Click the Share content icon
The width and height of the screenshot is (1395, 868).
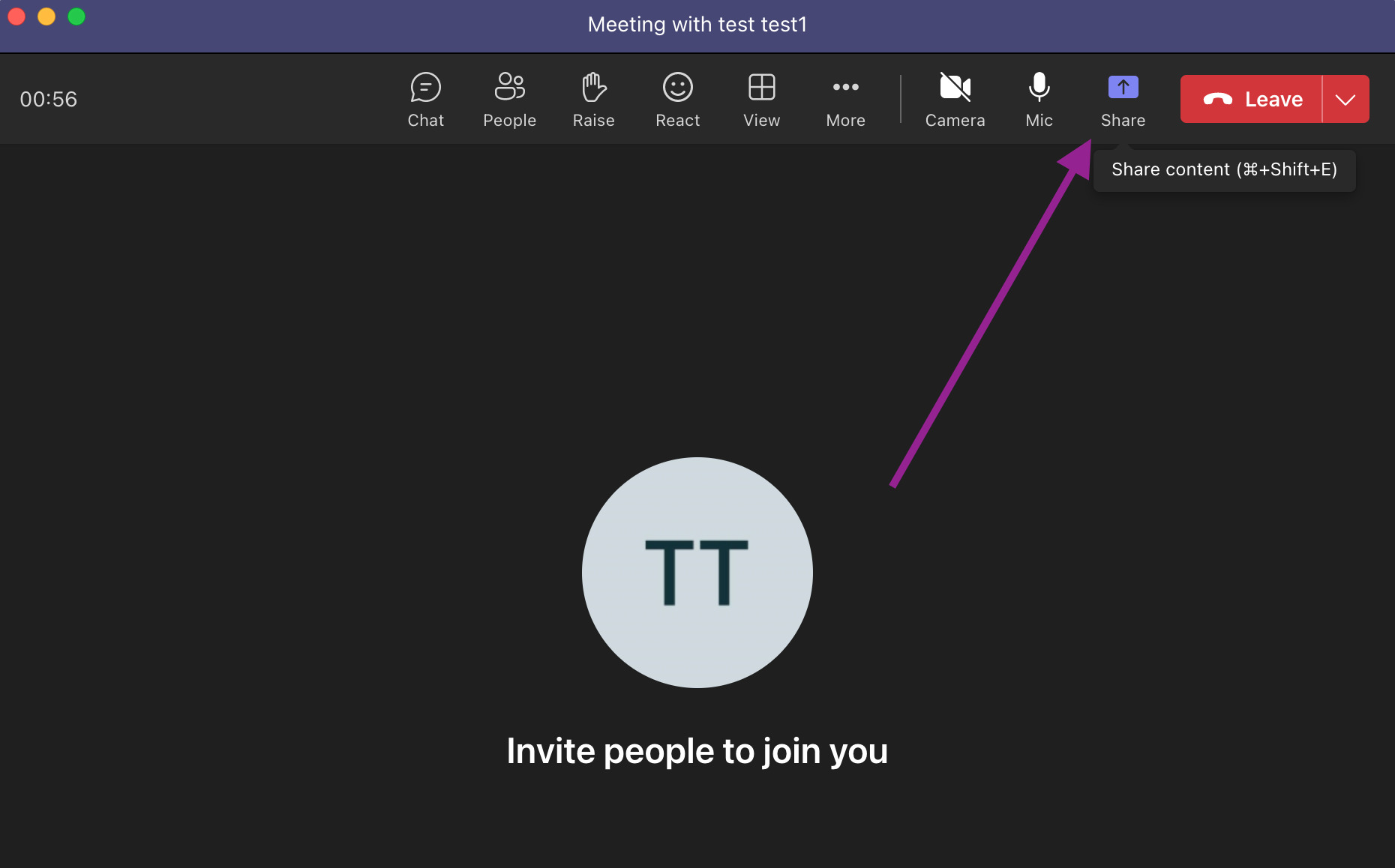pyautogui.click(x=1123, y=88)
